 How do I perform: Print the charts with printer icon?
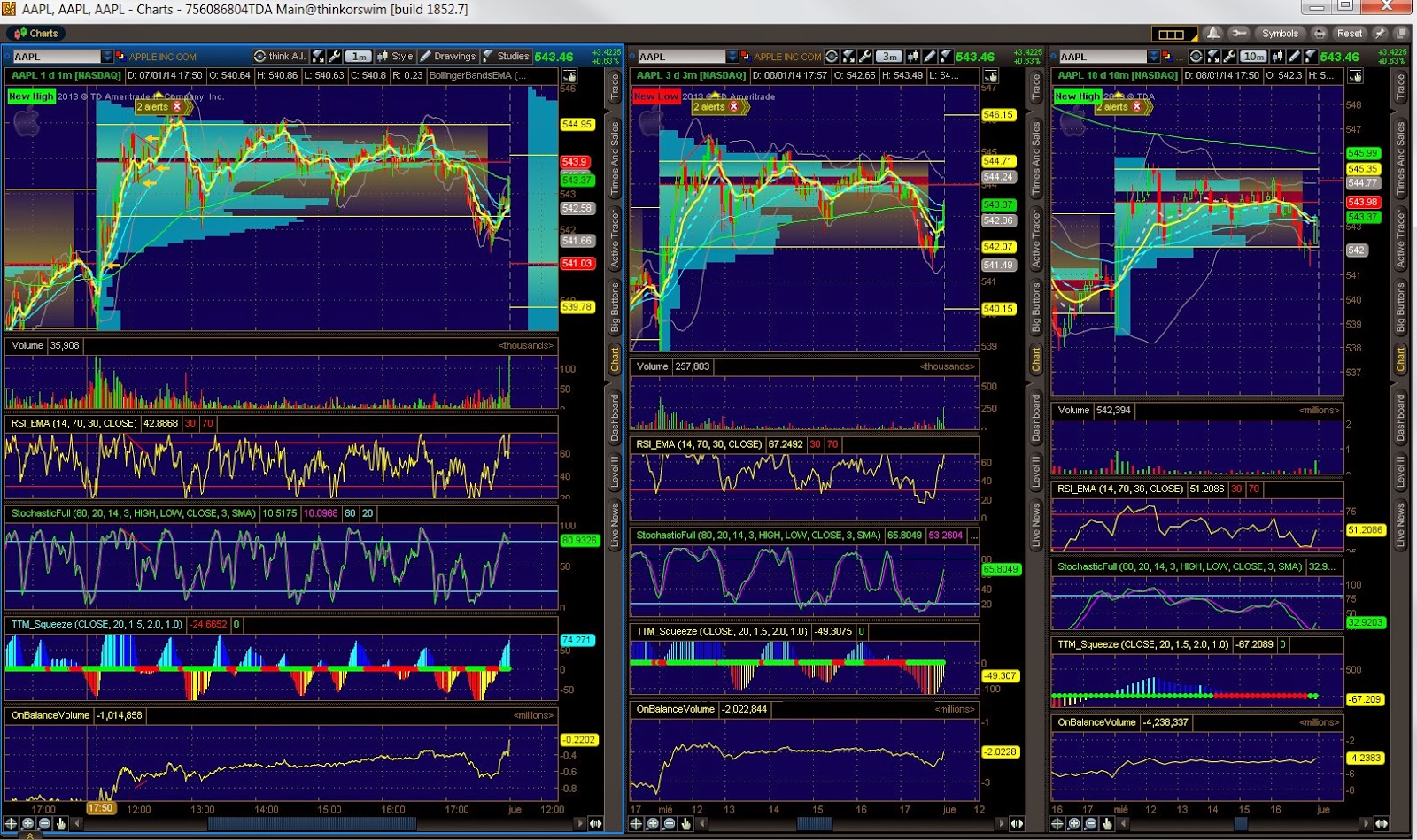click(x=1320, y=34)
